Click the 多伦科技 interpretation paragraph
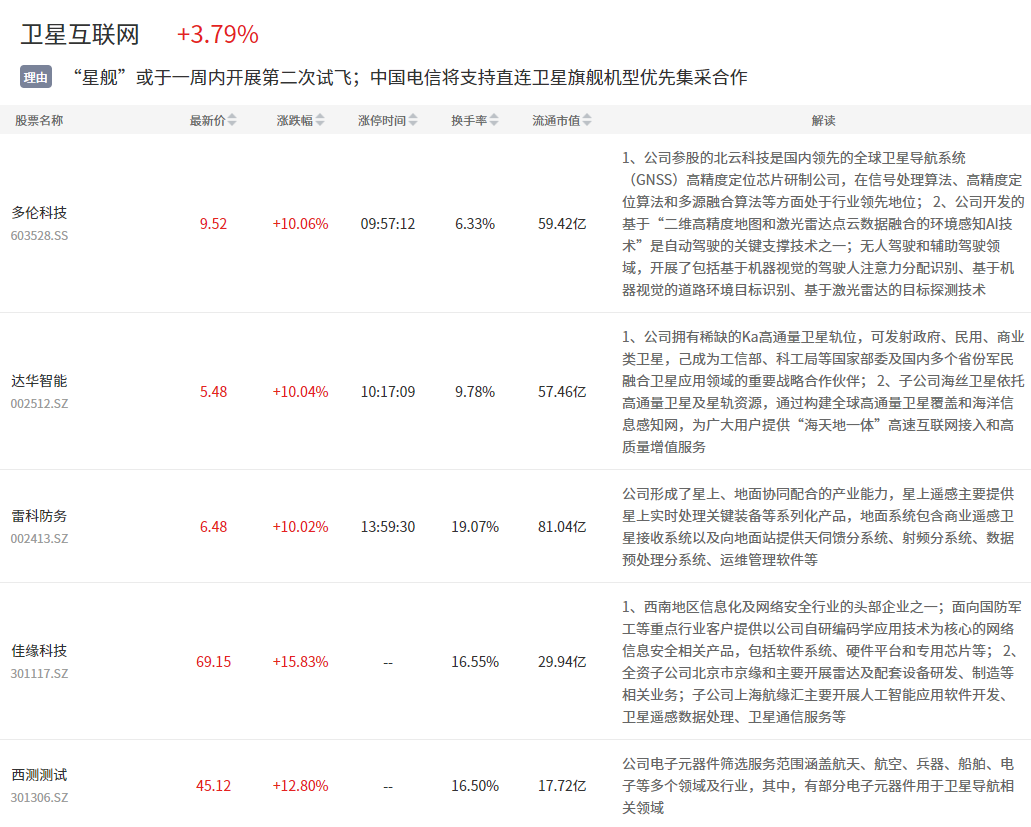 coord(823,224)
